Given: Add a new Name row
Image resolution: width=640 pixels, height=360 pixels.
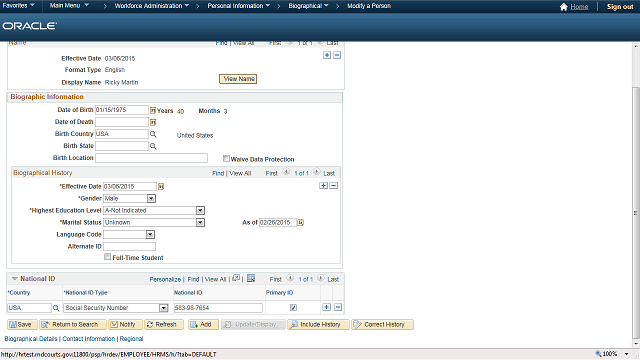Looking at the screenshot, I should pos(327,55).
